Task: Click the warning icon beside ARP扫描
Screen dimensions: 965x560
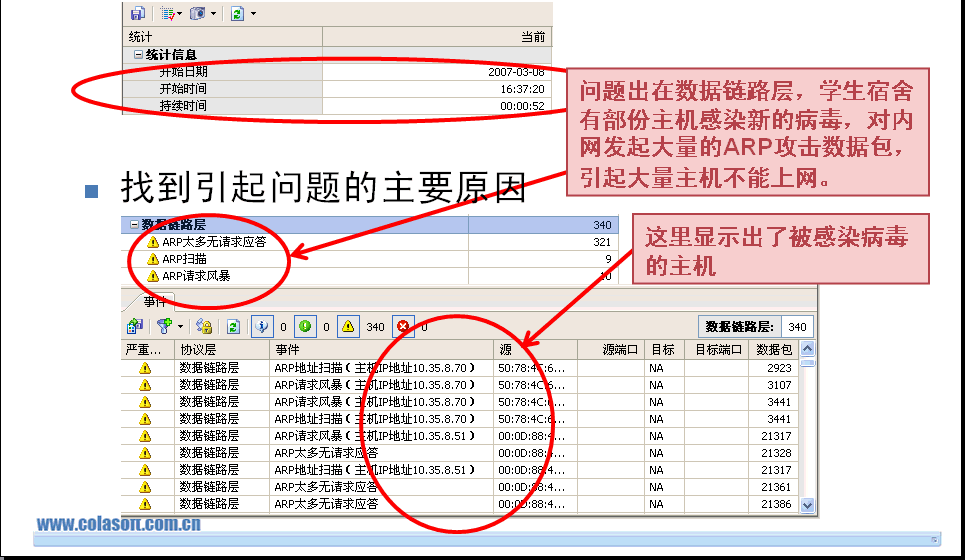Action: (153, 259)
